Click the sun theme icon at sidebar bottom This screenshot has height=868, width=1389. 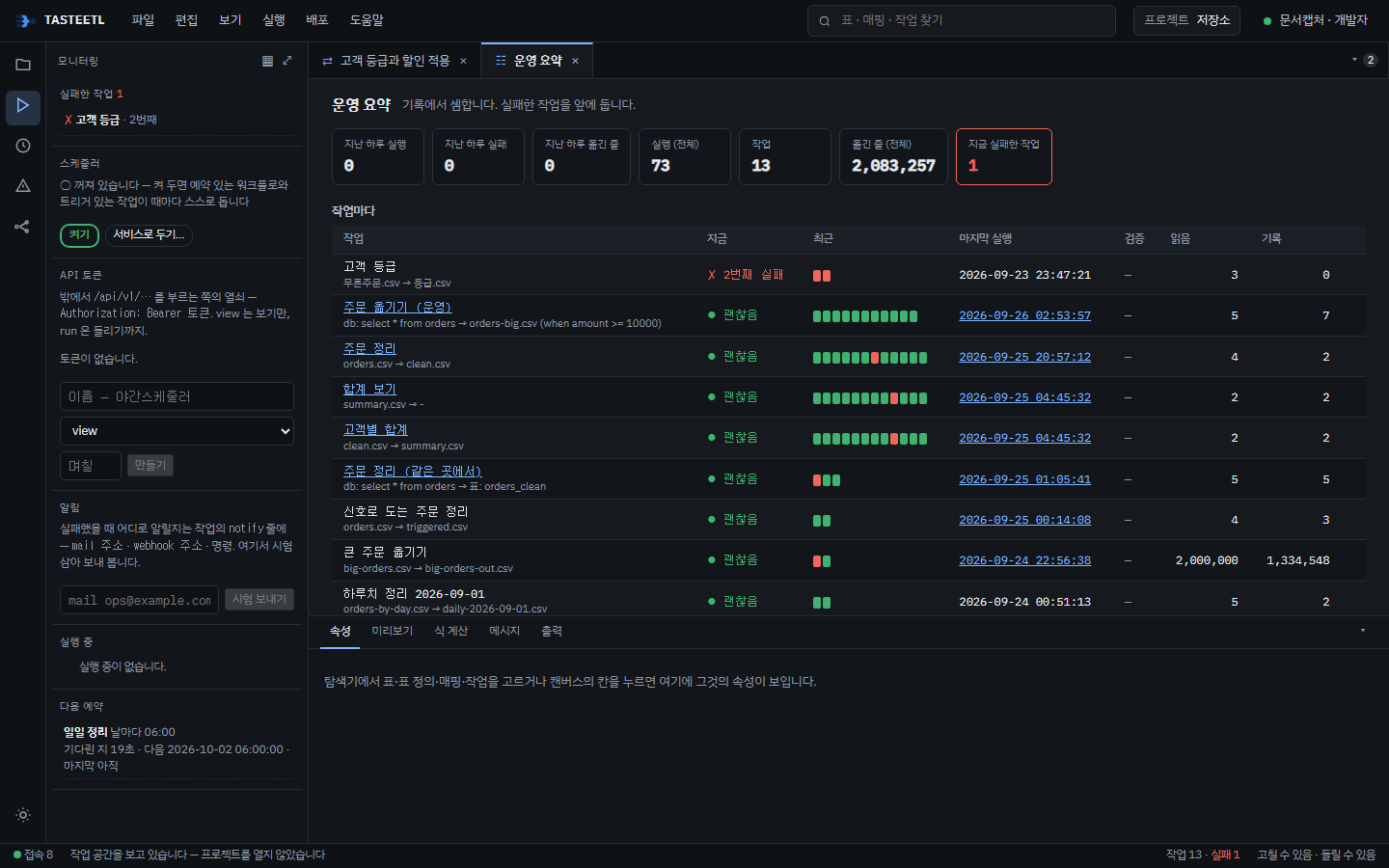23,815
